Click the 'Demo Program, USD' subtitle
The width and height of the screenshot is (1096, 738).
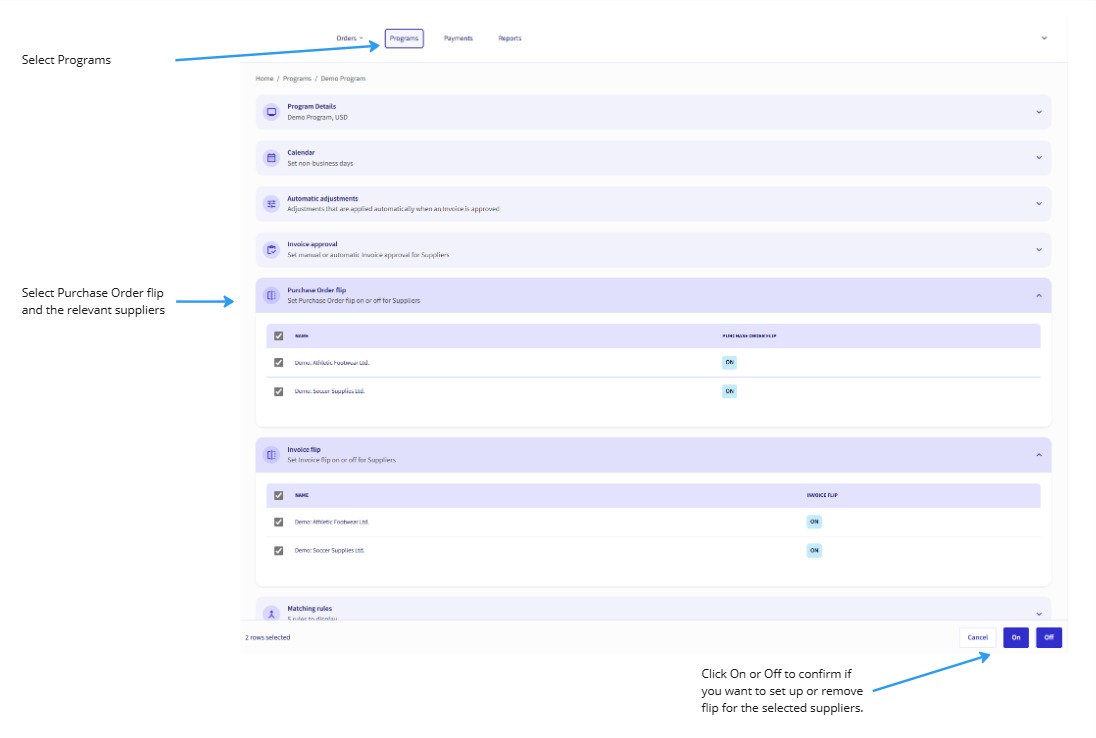[317, 117]
